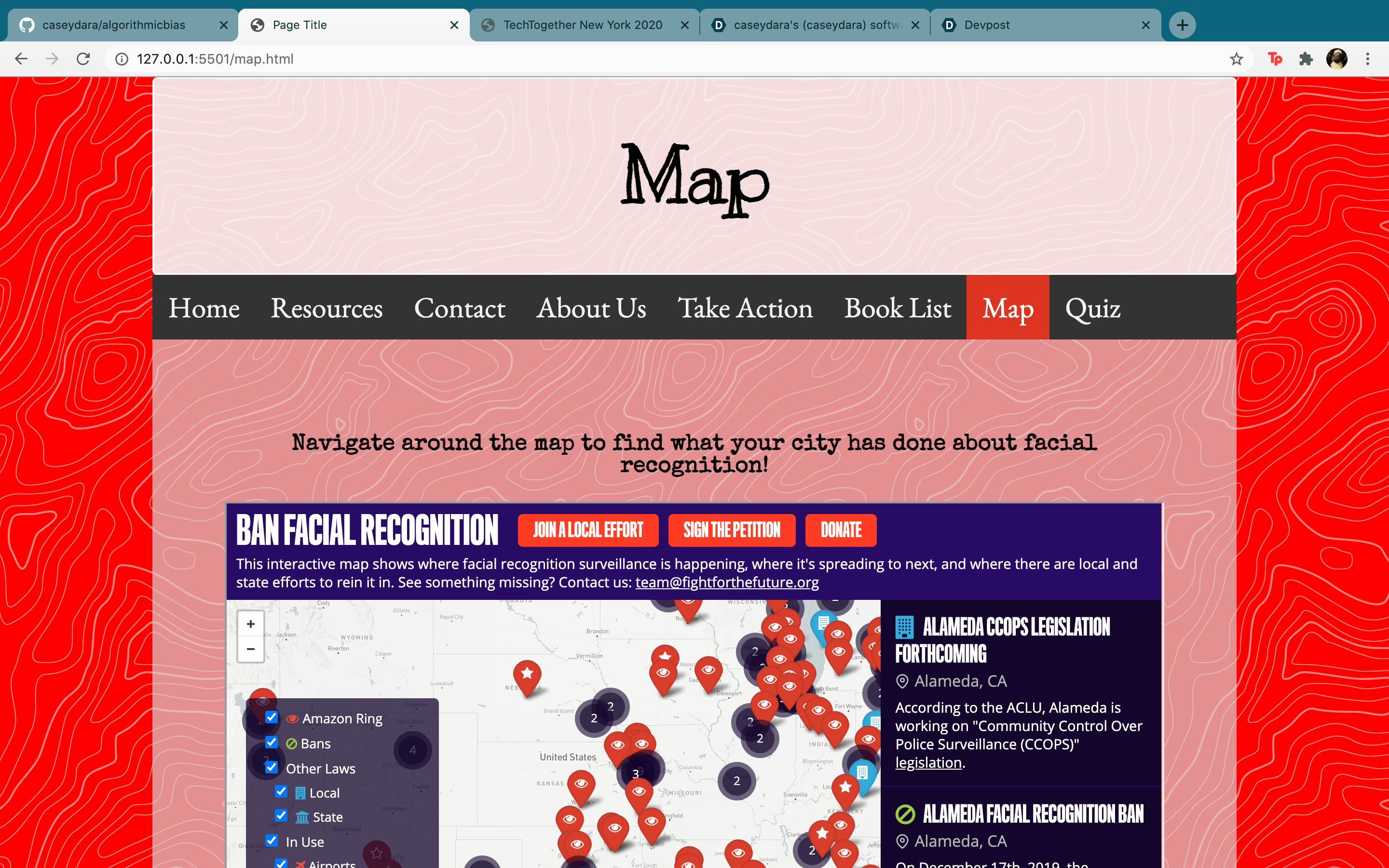Open Chrome's three-dot menu
1389x868 pixels.
(1368, 58)
